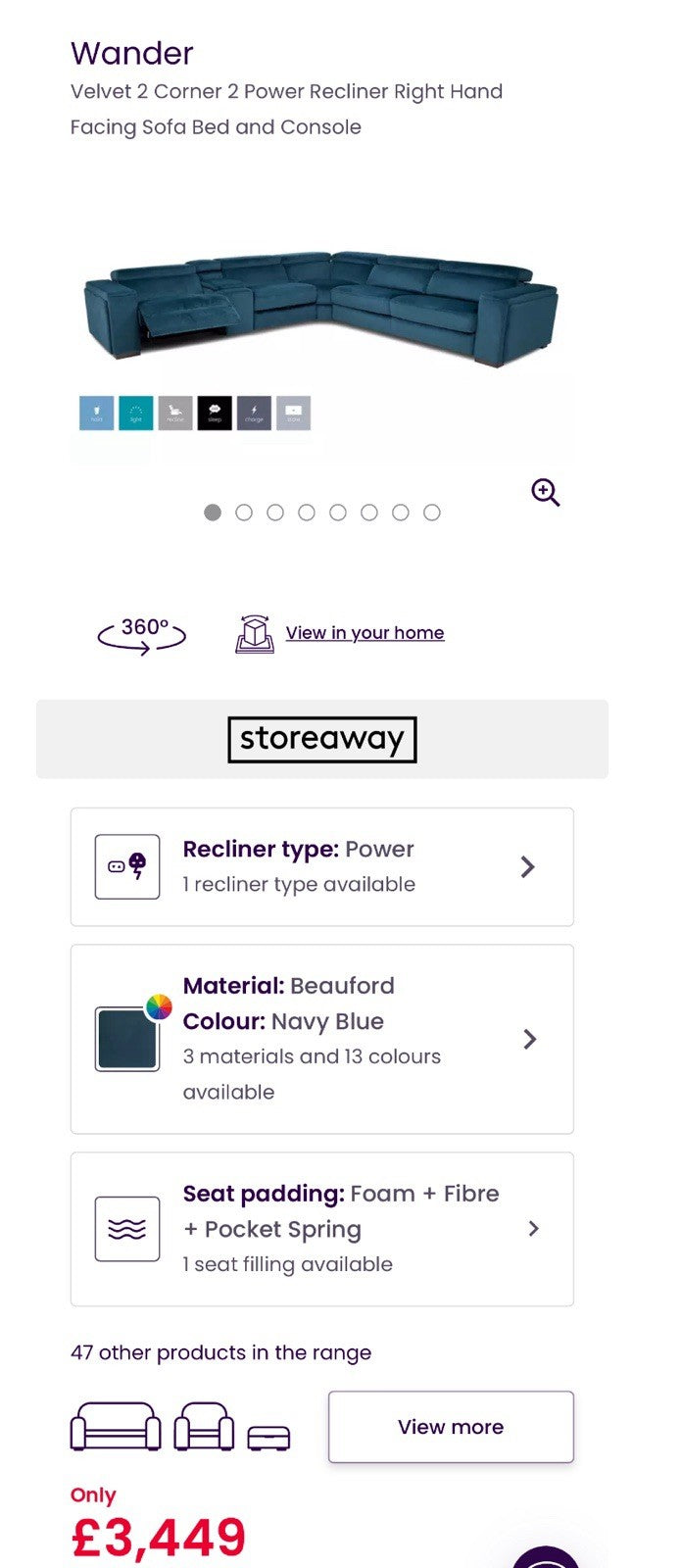
Task: Click the storeaway banner
Action: pyautogui.click(x=322, y=739)
